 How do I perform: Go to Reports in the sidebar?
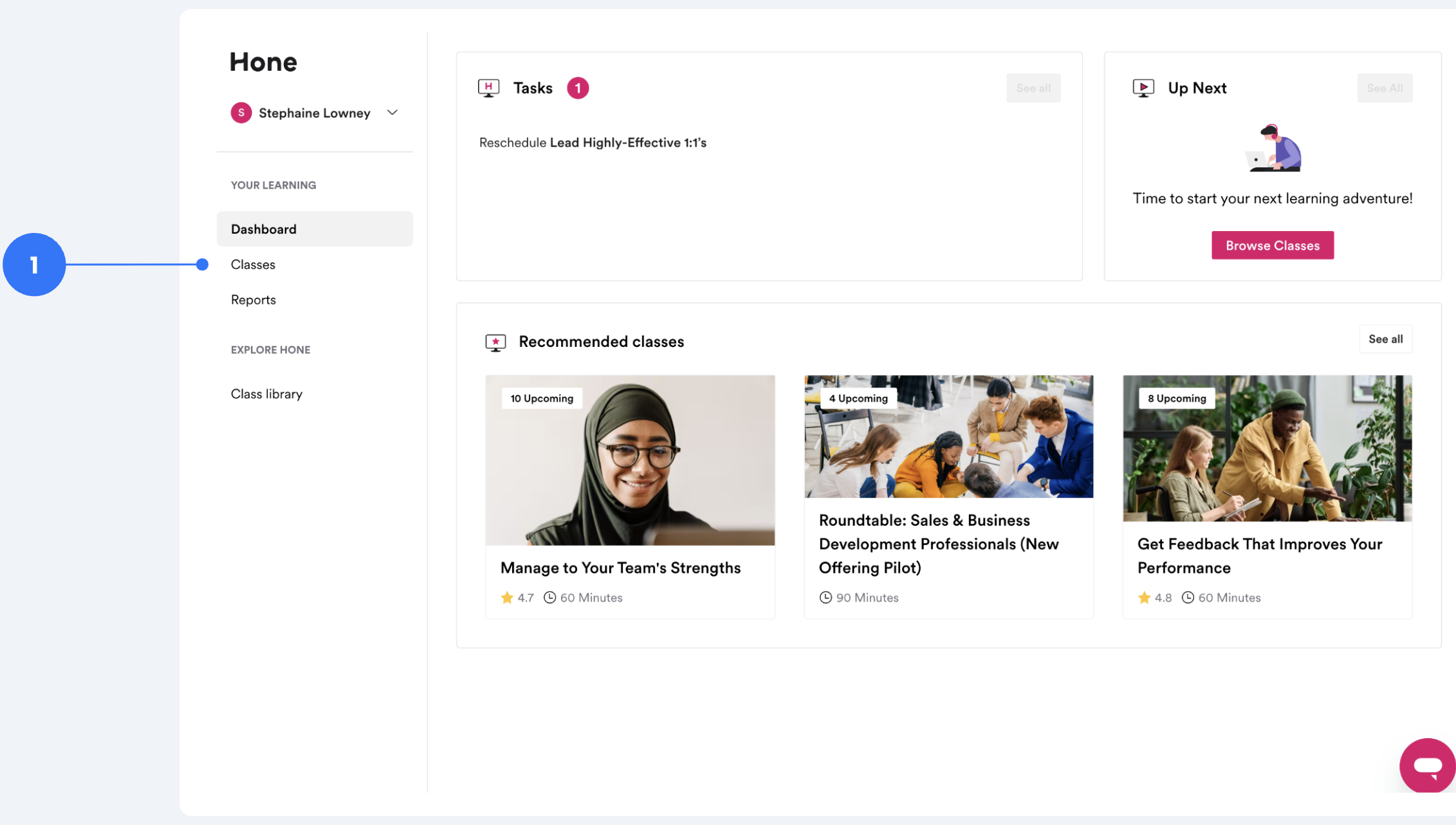[x=253, y=300]
